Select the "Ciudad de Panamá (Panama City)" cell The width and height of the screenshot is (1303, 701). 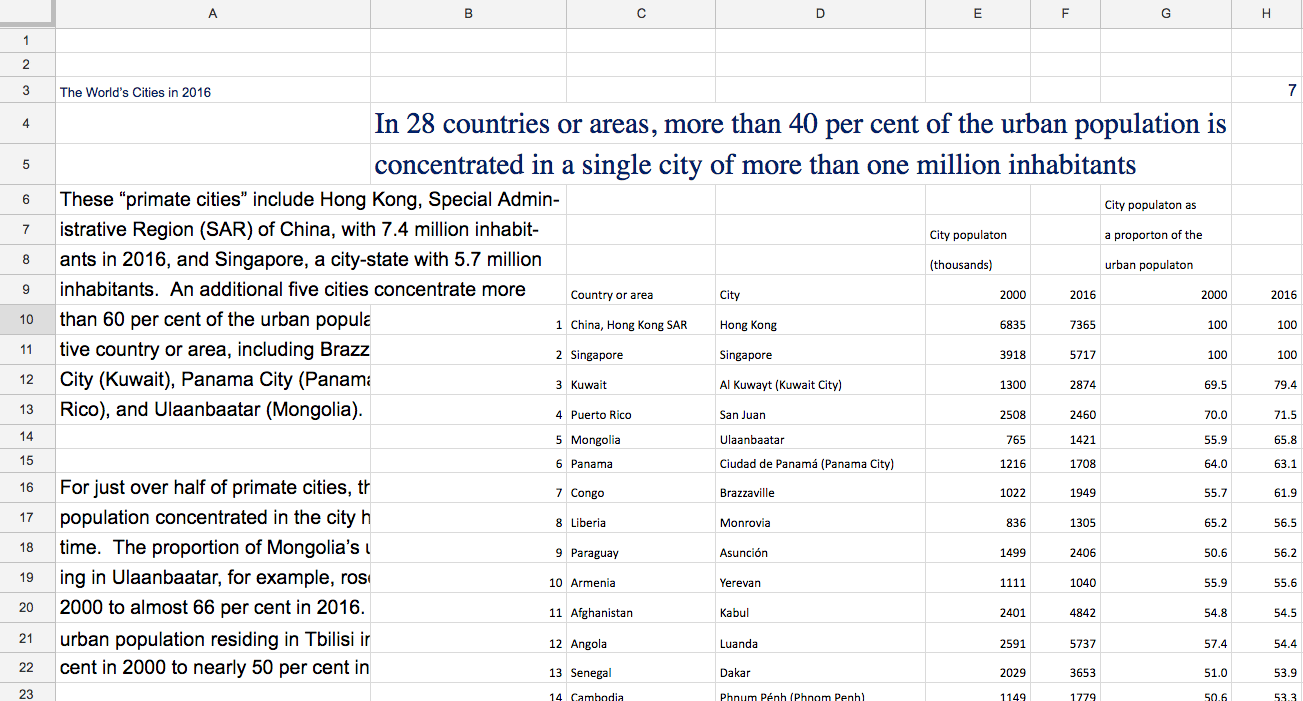(x=806, y=464)
